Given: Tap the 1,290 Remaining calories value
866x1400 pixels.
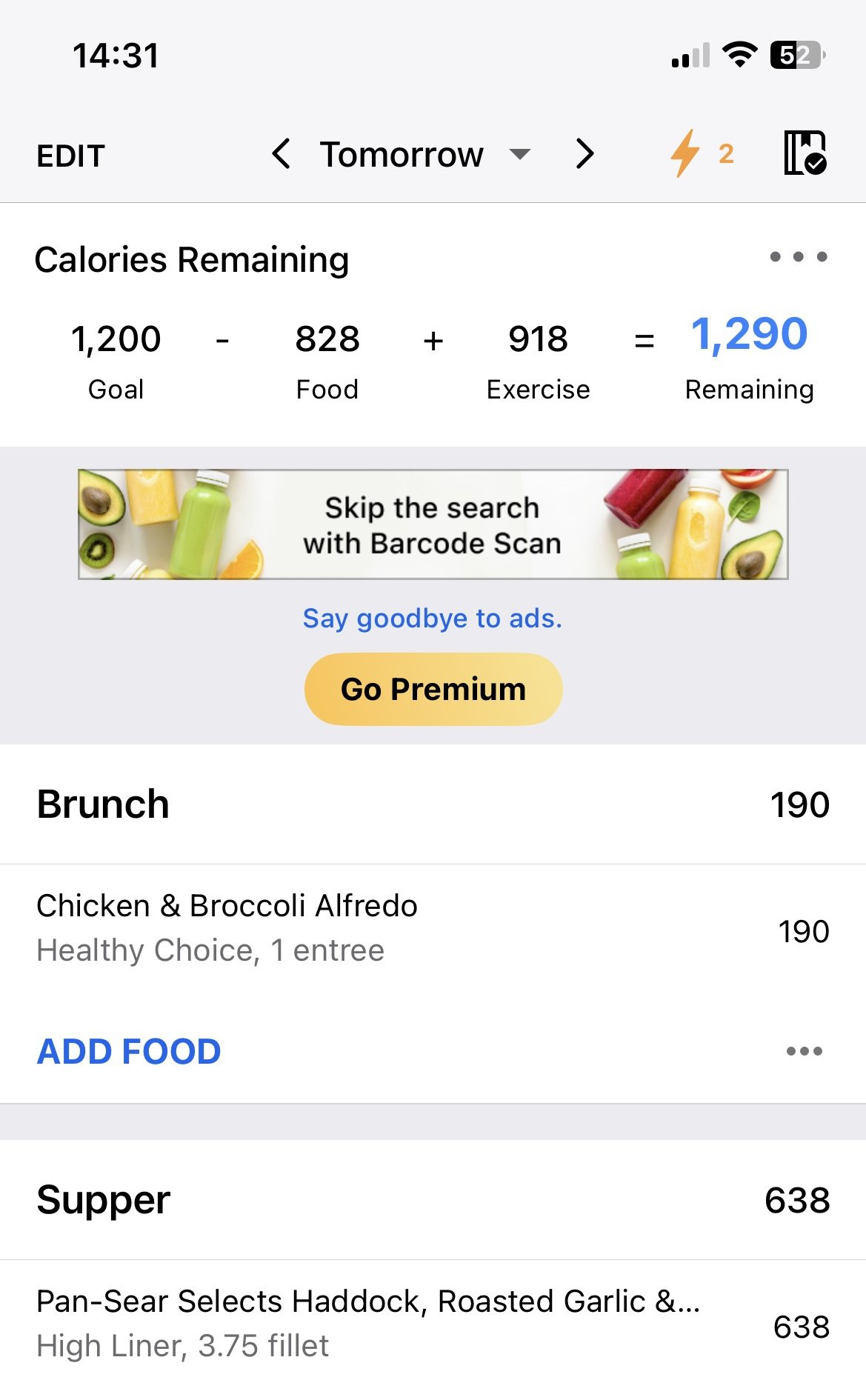Looking at the screenshot, I should tap(749, 335).
